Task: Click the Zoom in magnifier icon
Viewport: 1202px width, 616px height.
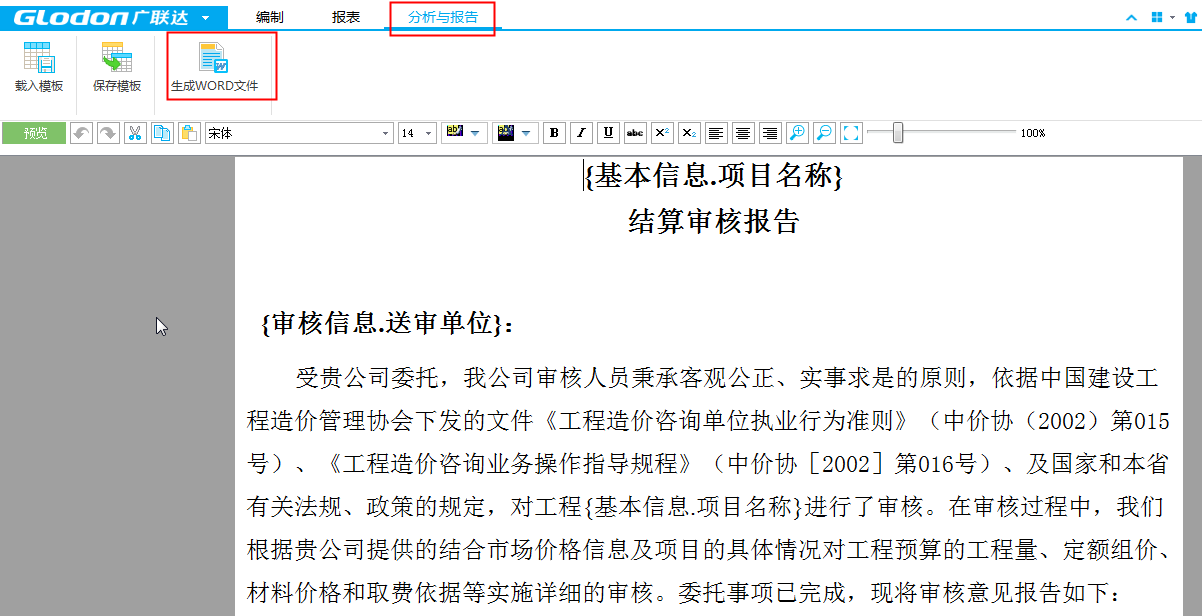Action: tap(797, 133)
